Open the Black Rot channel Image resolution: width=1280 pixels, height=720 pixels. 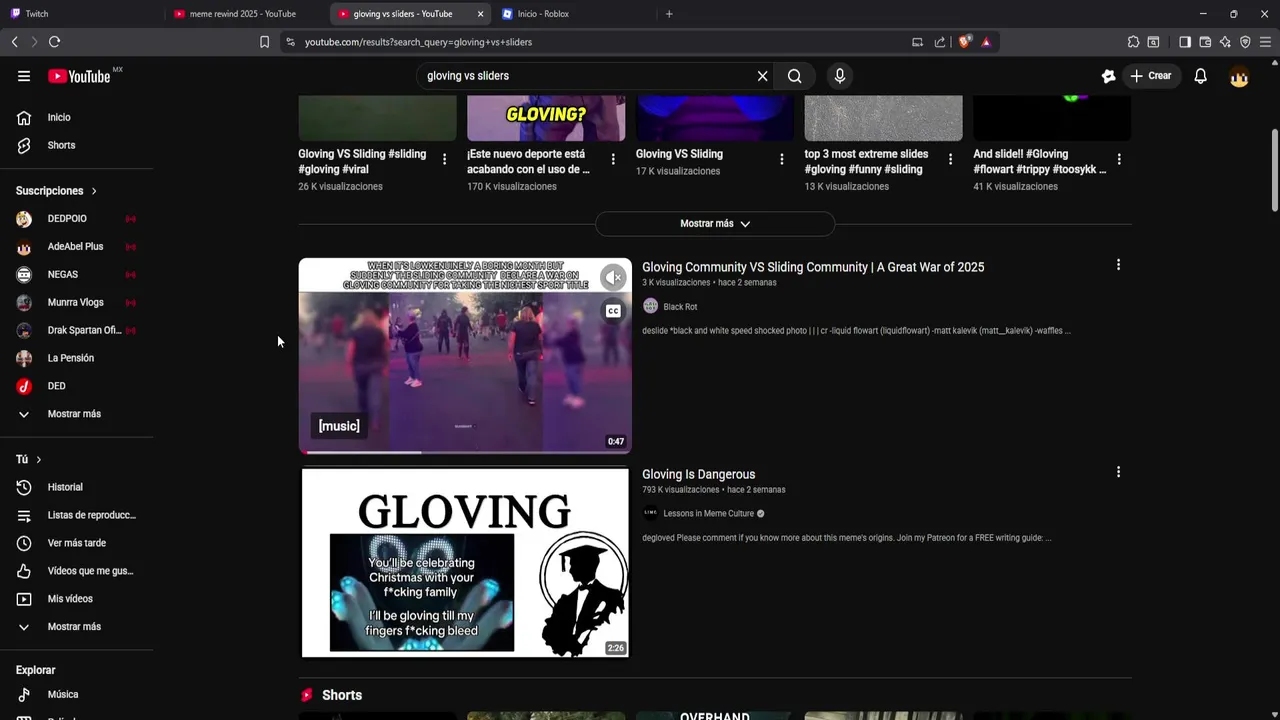[680, 307]
